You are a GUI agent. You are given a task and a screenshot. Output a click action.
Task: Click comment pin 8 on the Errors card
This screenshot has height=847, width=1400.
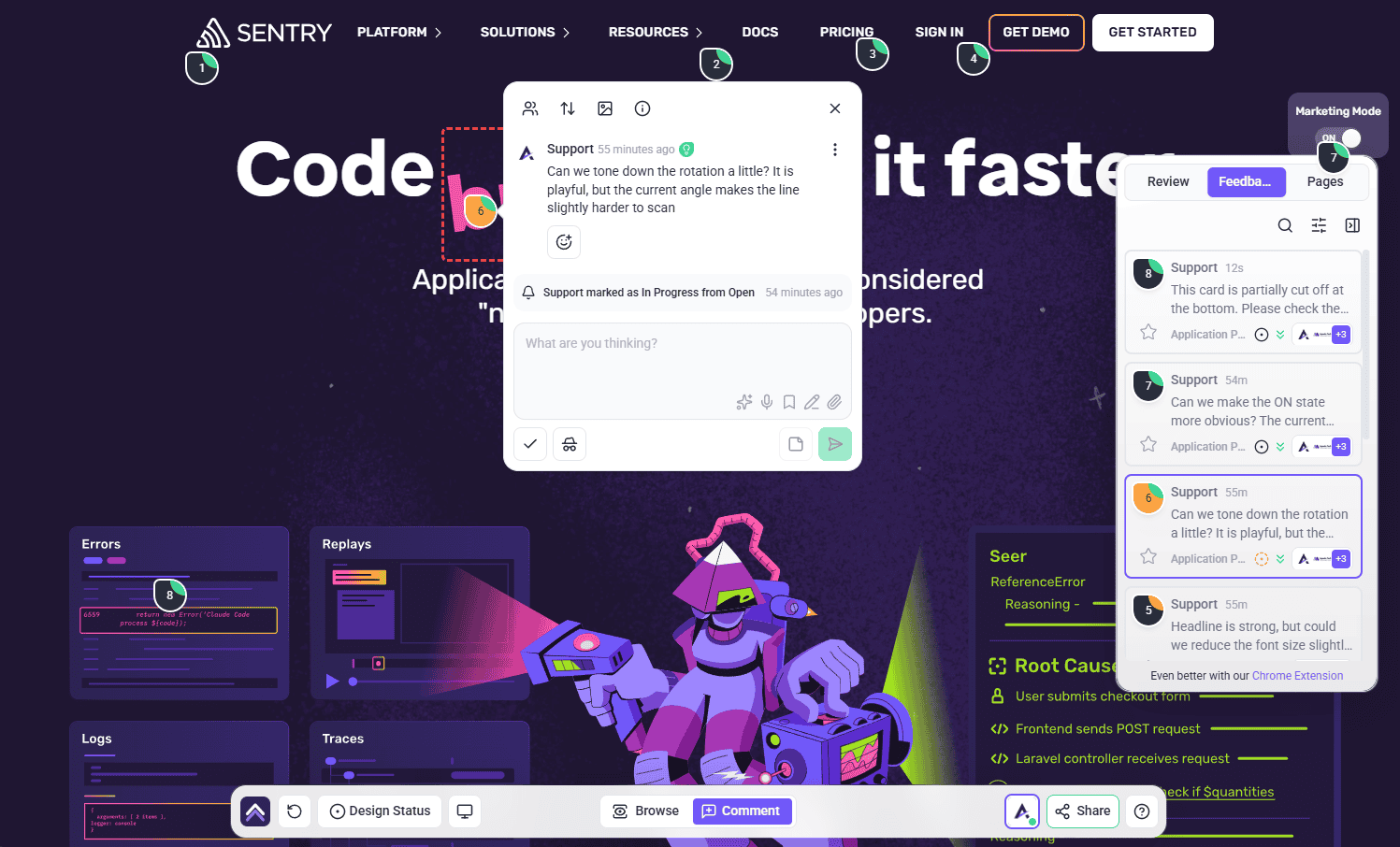[169, 595]
